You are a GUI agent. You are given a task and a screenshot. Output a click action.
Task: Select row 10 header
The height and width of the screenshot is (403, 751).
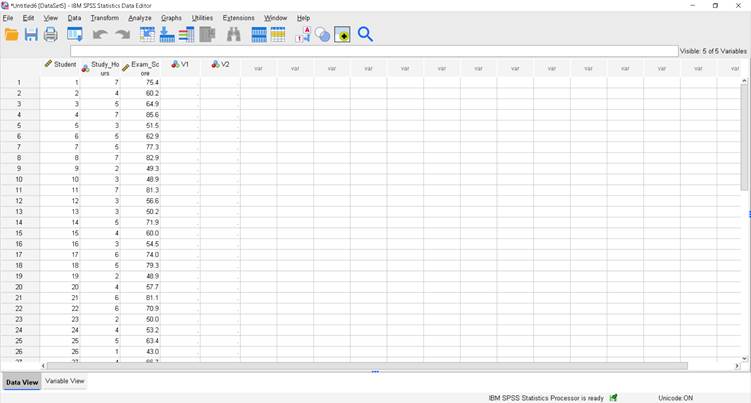[19, 179]
